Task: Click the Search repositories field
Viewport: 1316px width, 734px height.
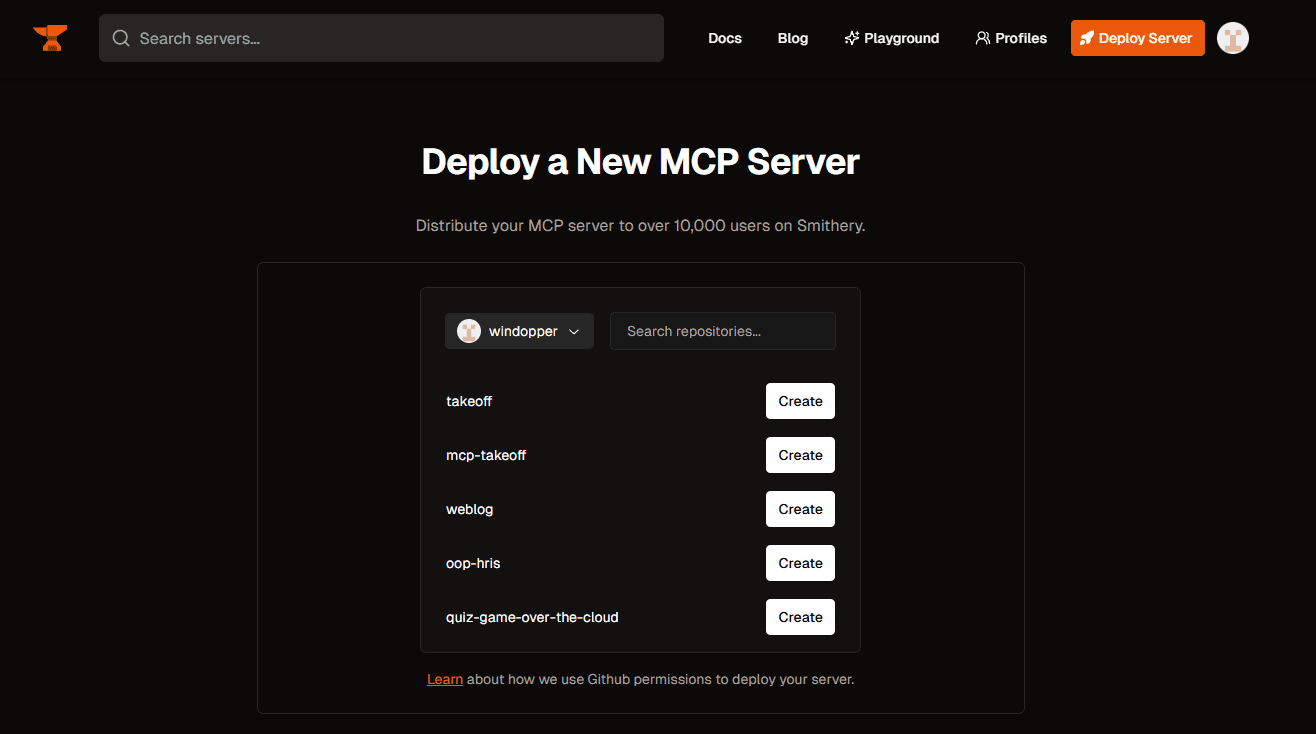Action: [x=723, y=331]
